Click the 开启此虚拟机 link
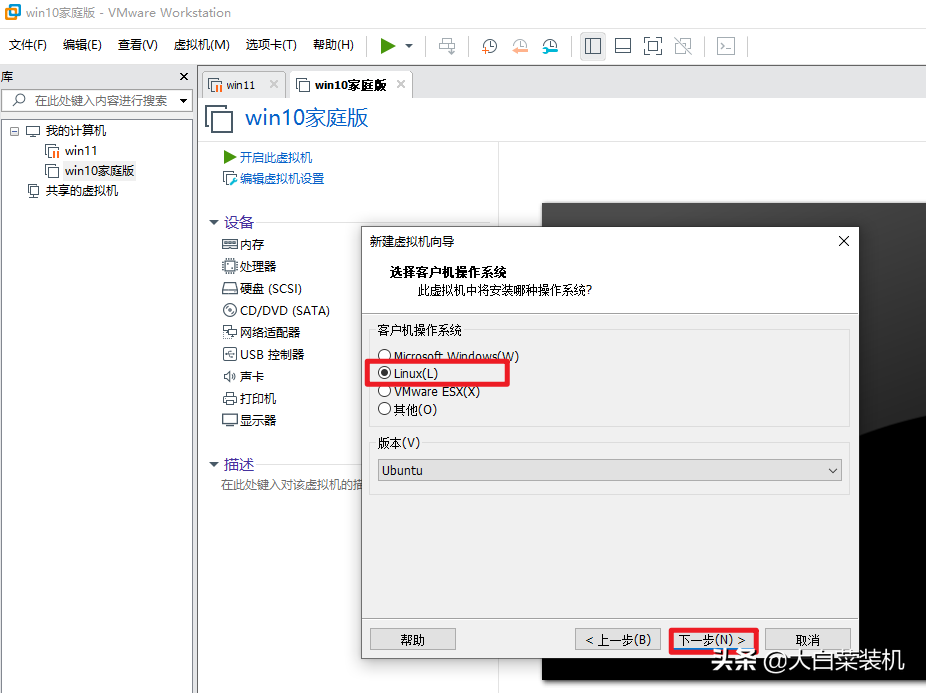This screenshot has width=926, height=693. point(276,157)
